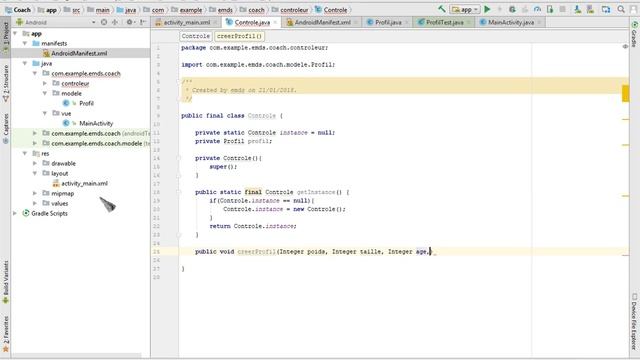The width and height of the screenshot is (640, 360).
Task: Fold the javadoc comment at line 5
Action: coord(179,81)
